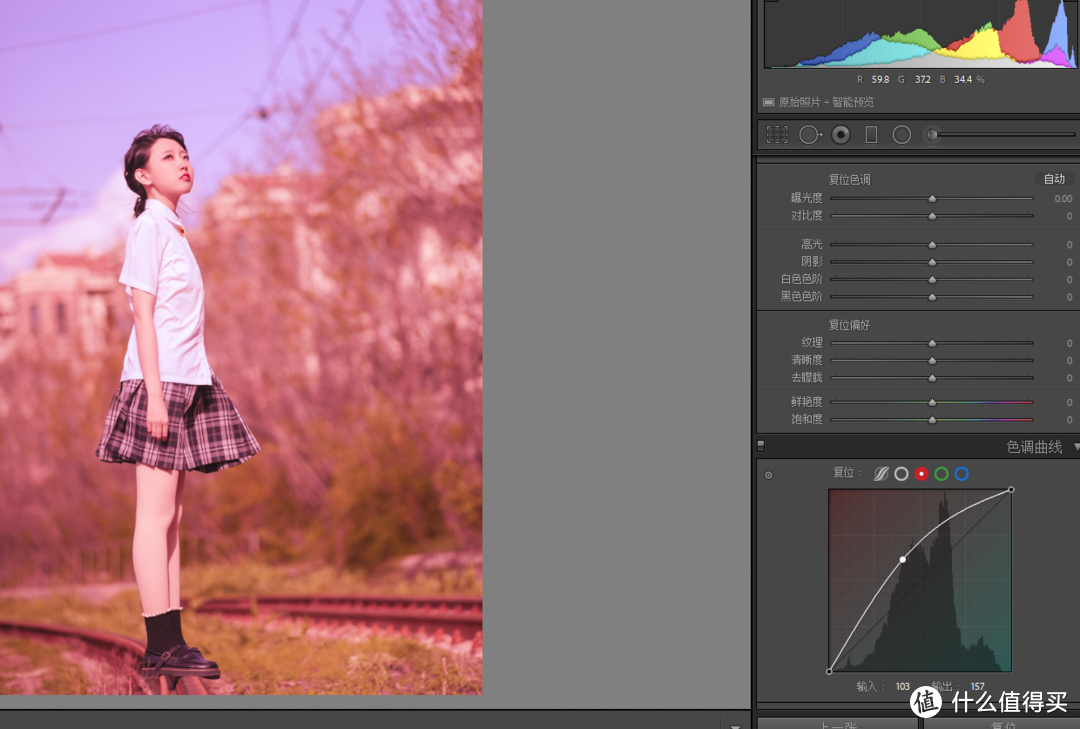The width and height of the screenshot is (1080, 729).
Task: Switch to parametric curve mode icon
Action: click(881, 474)
